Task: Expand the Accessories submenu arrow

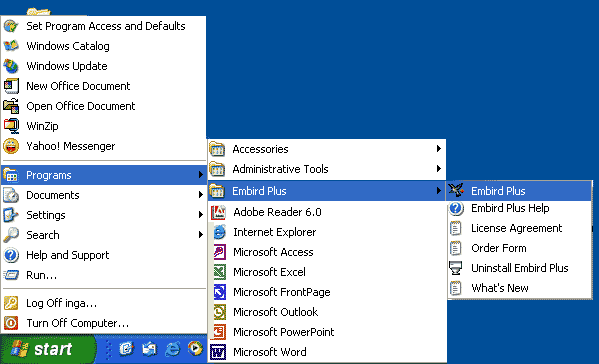Action: (439, 149)
